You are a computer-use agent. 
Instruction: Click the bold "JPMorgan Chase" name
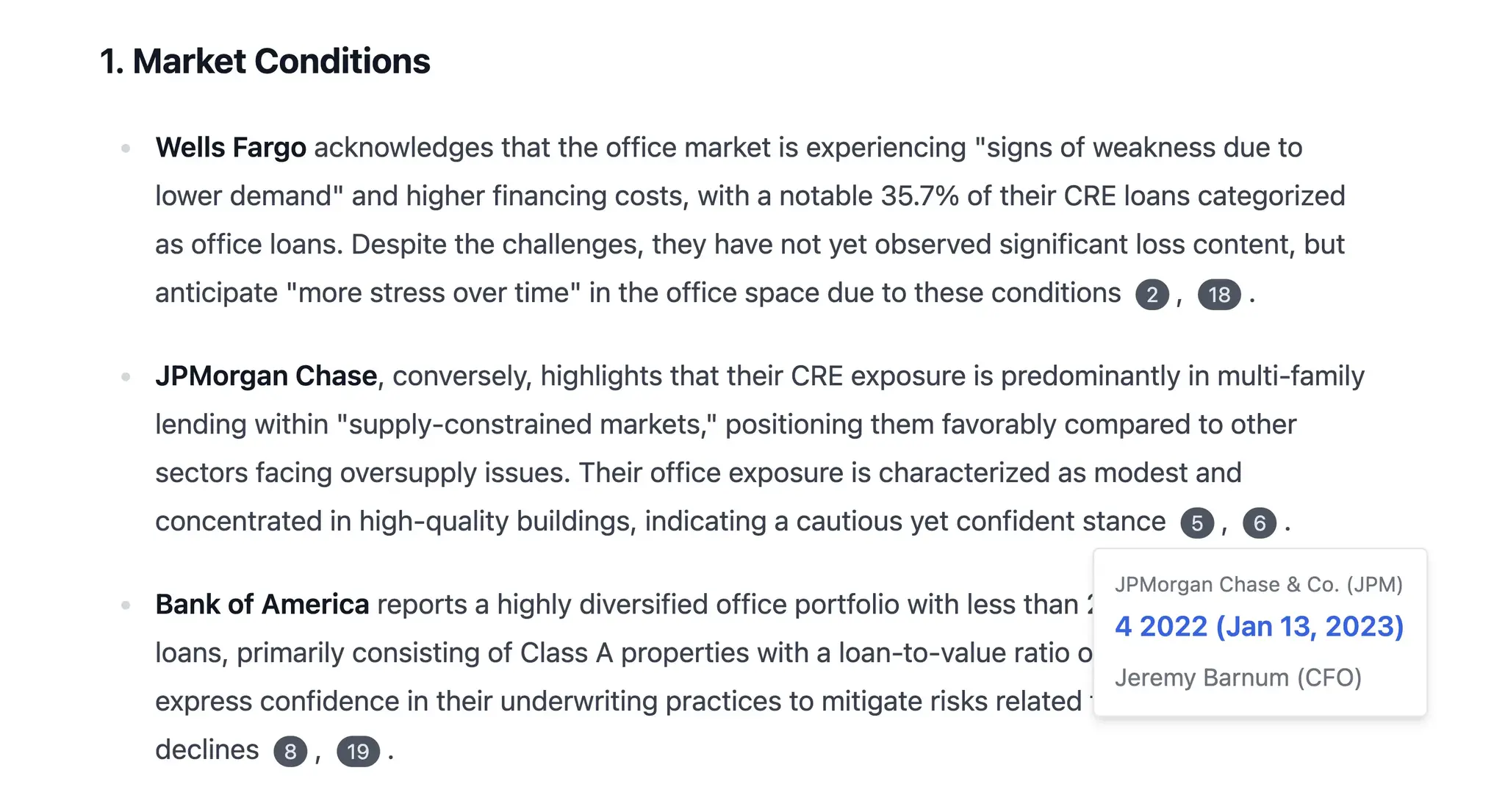click(x=266, y=376)
